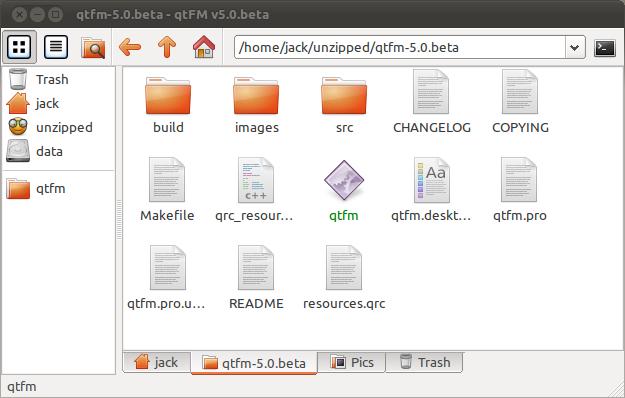Switch to detailed list view
Image resolution: width=625 pixels, height=398 pixels.
click(x=56, y=47)
